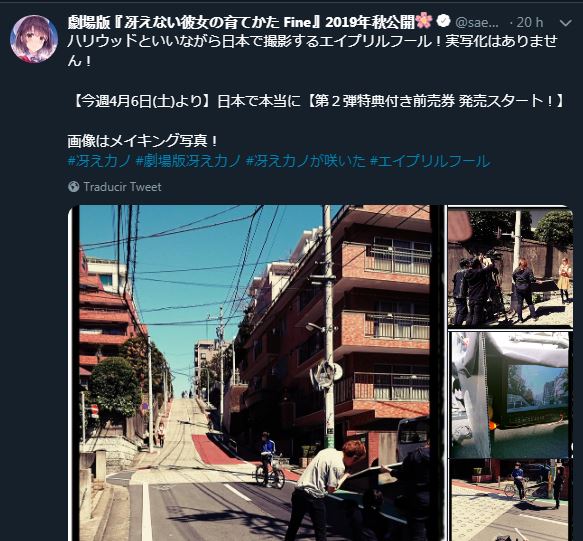Viewport: 583px width, 541px height.
Task: Open the #冴えカノ hashtag
Action: (100, 161)
